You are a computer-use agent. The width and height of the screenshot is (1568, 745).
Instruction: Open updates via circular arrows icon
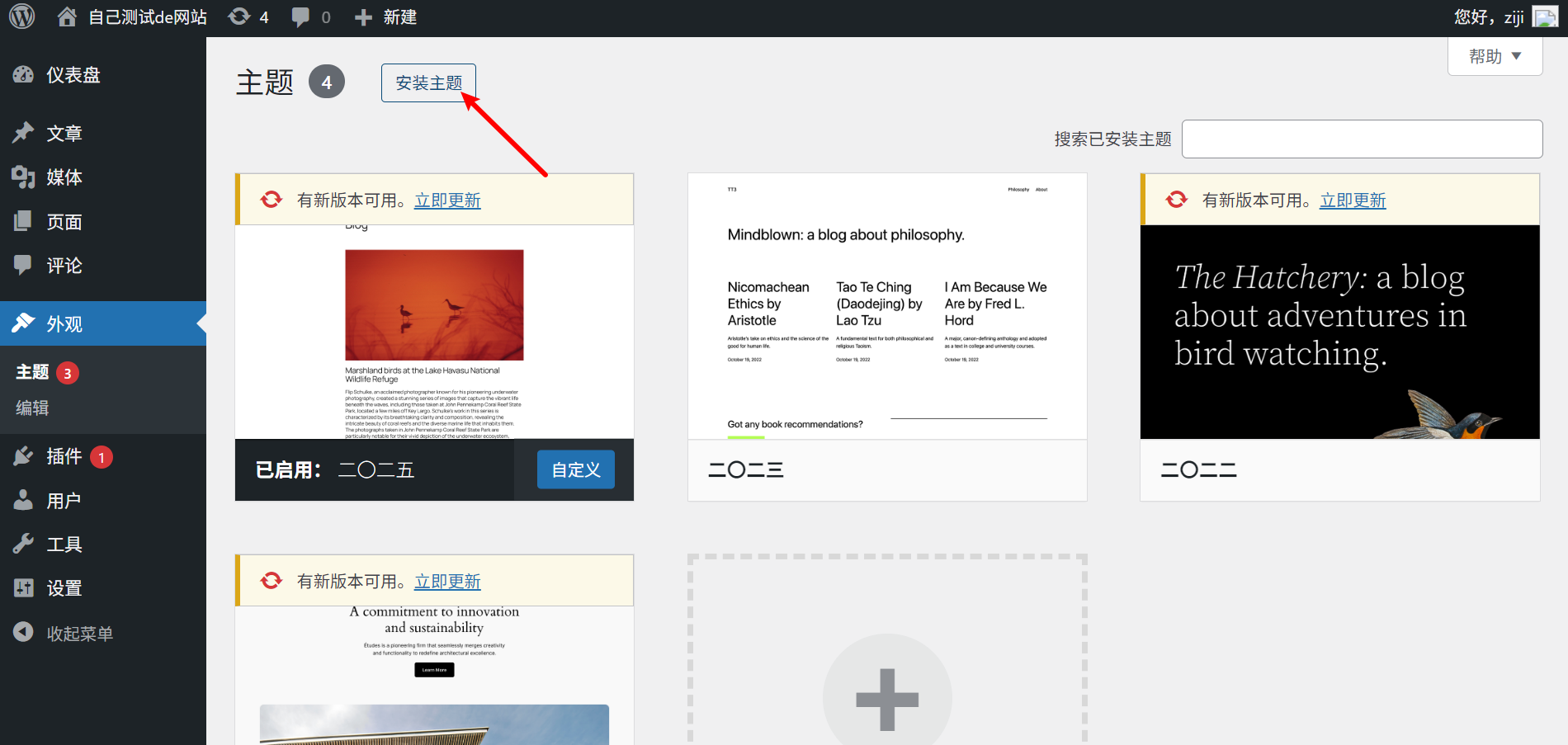pos(239,17)
